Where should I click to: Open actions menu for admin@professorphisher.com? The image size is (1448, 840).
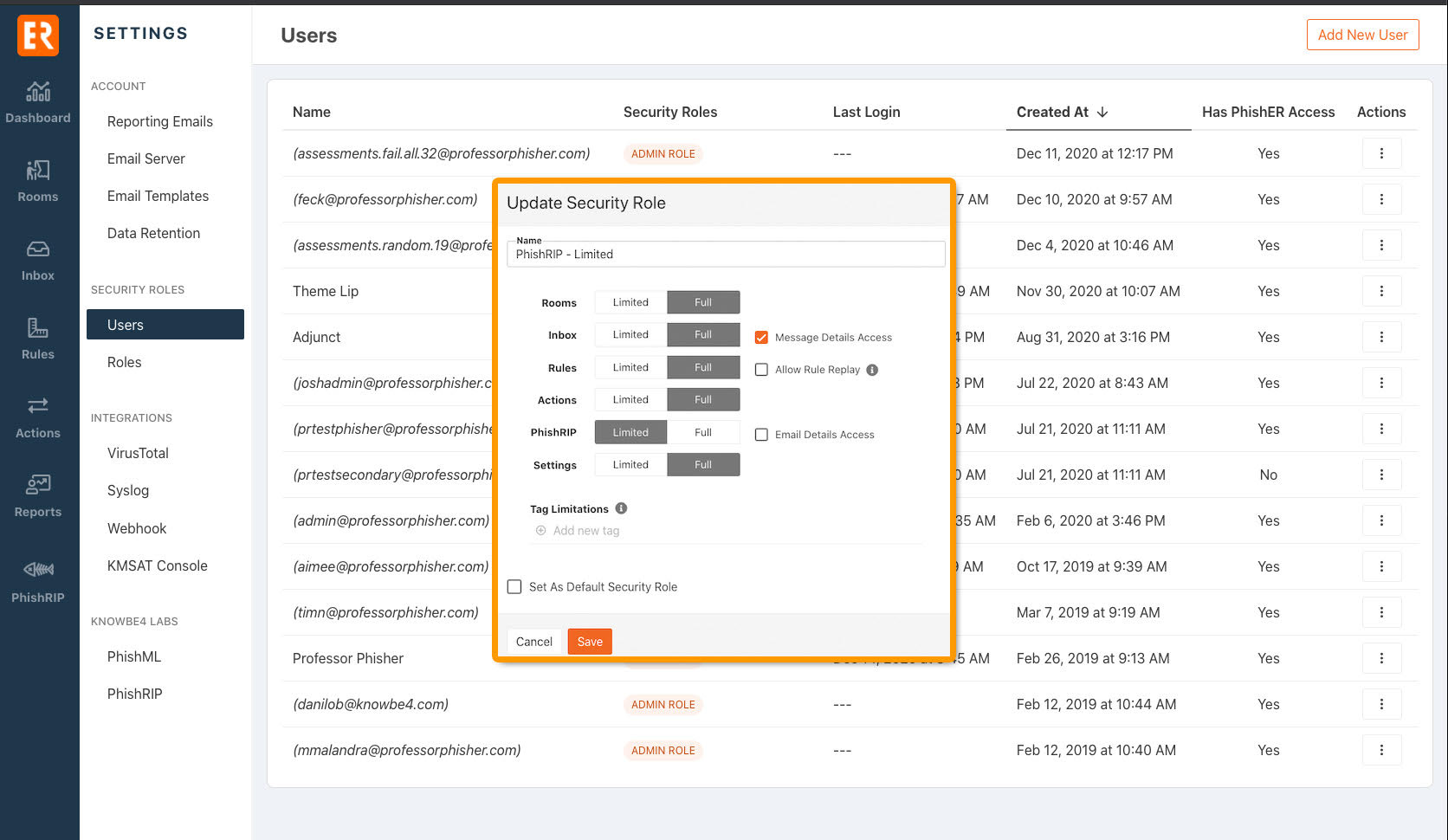click(1381, 520)
